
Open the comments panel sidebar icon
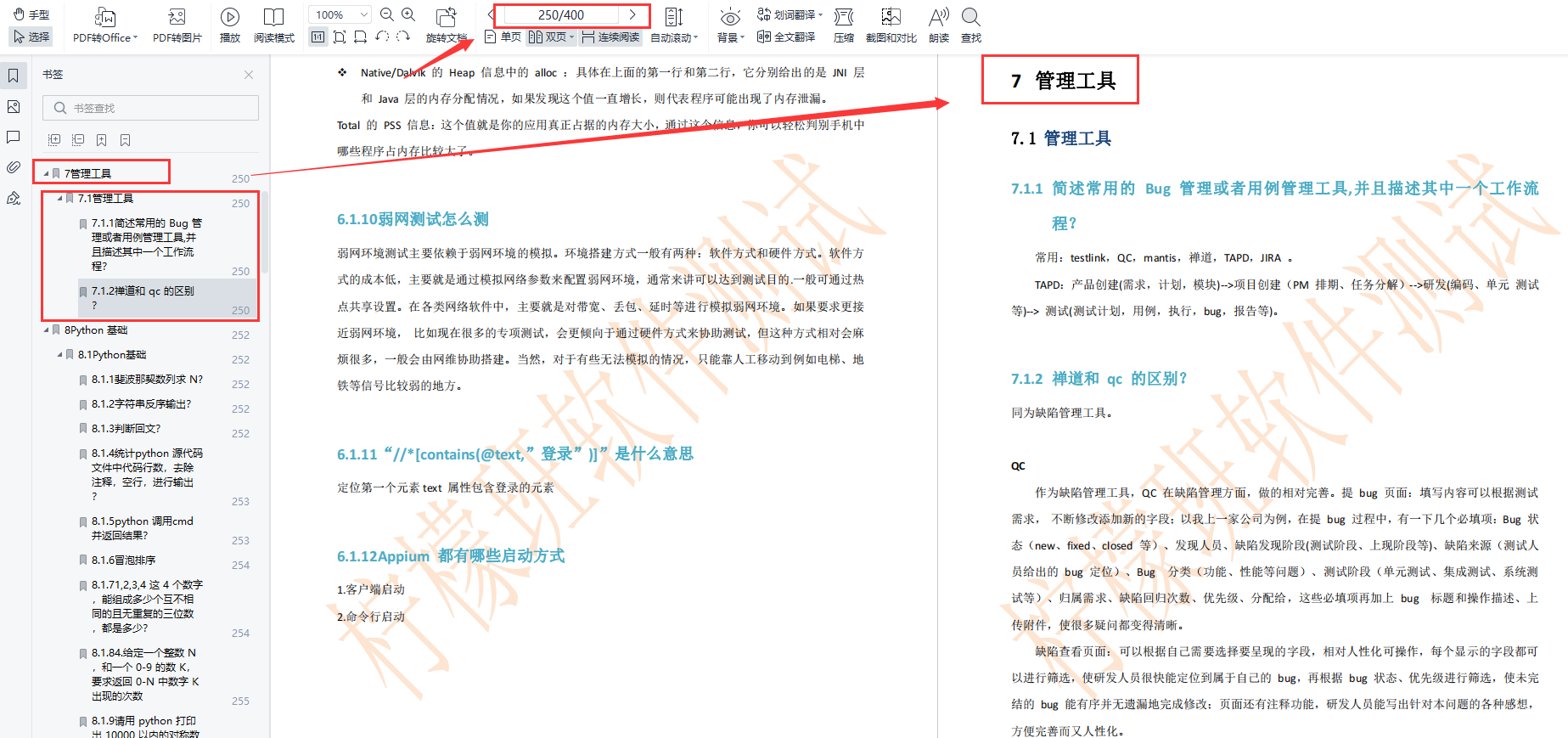(x=14, y=137)
